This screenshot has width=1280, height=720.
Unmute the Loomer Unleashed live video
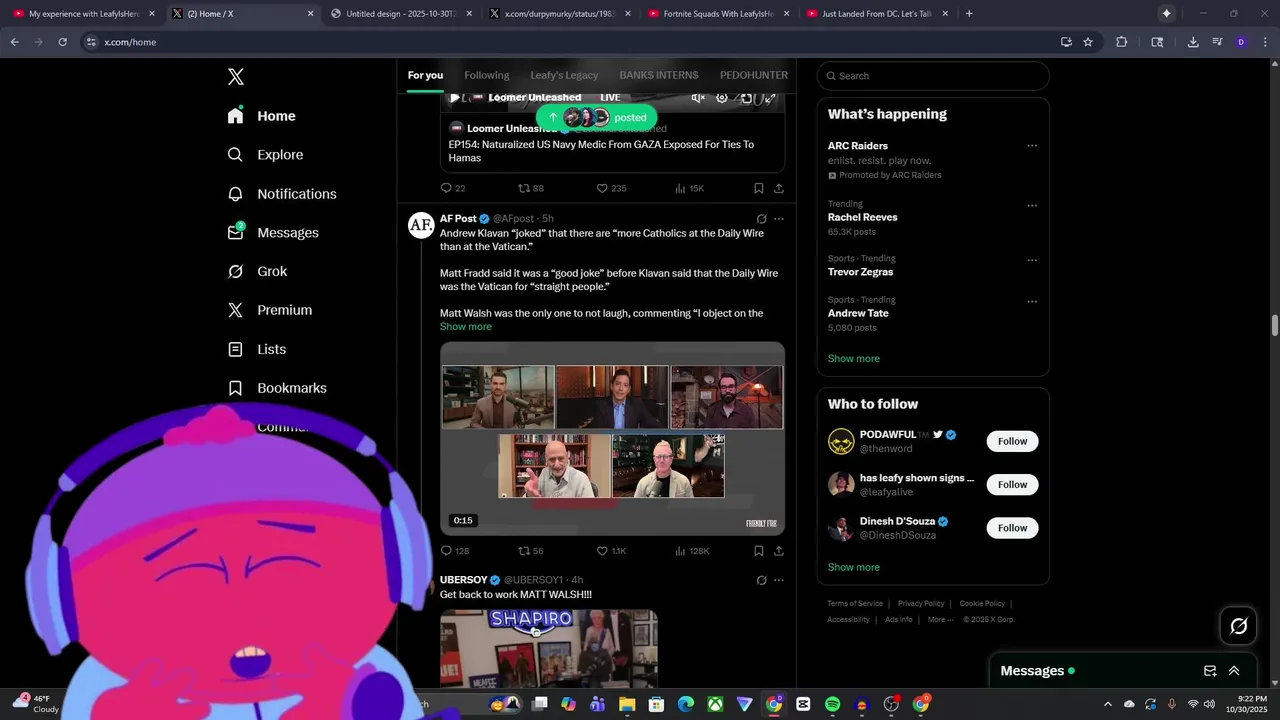[698, 98]
